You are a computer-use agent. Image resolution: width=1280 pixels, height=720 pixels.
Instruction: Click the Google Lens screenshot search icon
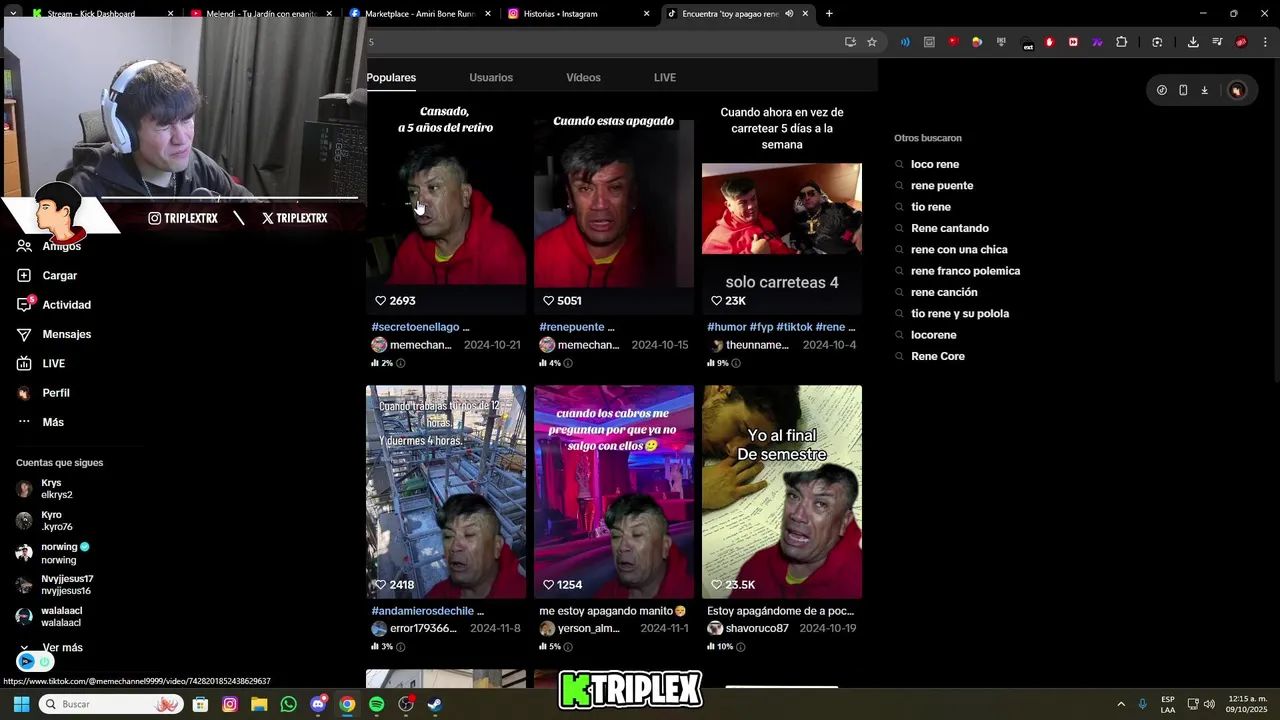(1157, 42)
